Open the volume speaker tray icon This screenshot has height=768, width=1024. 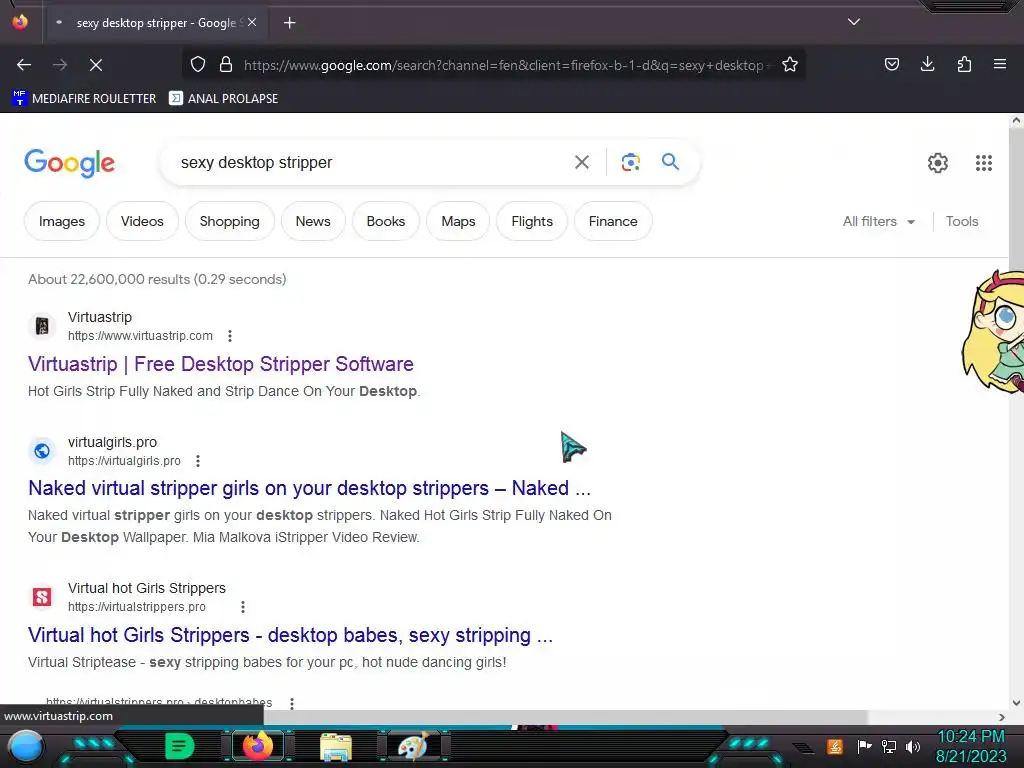[x=912, y=746]
